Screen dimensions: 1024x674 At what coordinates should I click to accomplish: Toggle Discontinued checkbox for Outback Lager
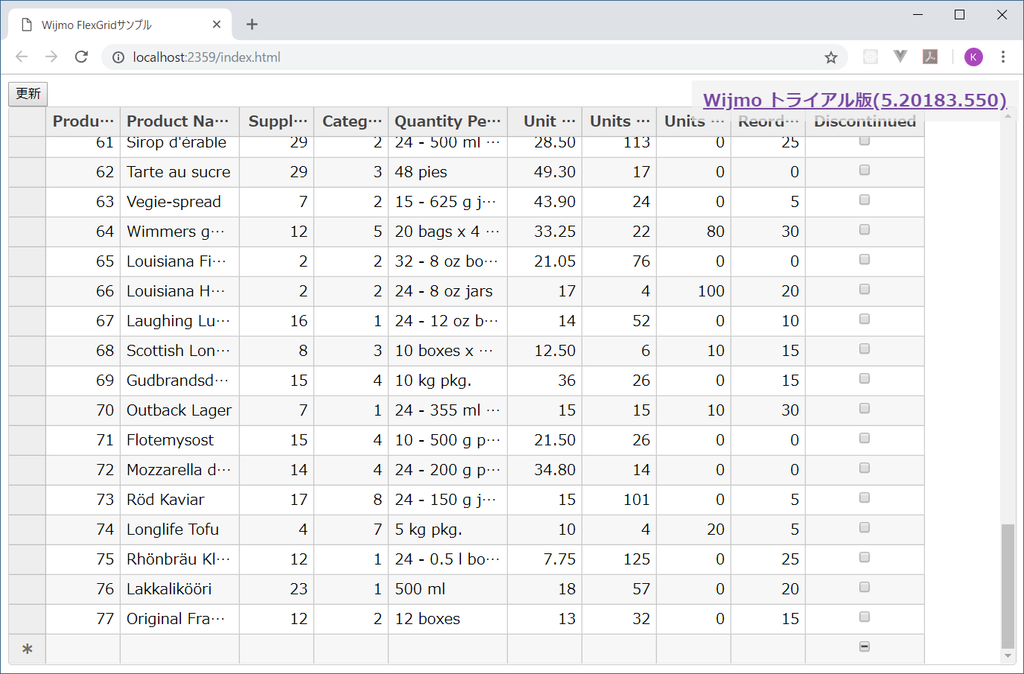point(864,409)
